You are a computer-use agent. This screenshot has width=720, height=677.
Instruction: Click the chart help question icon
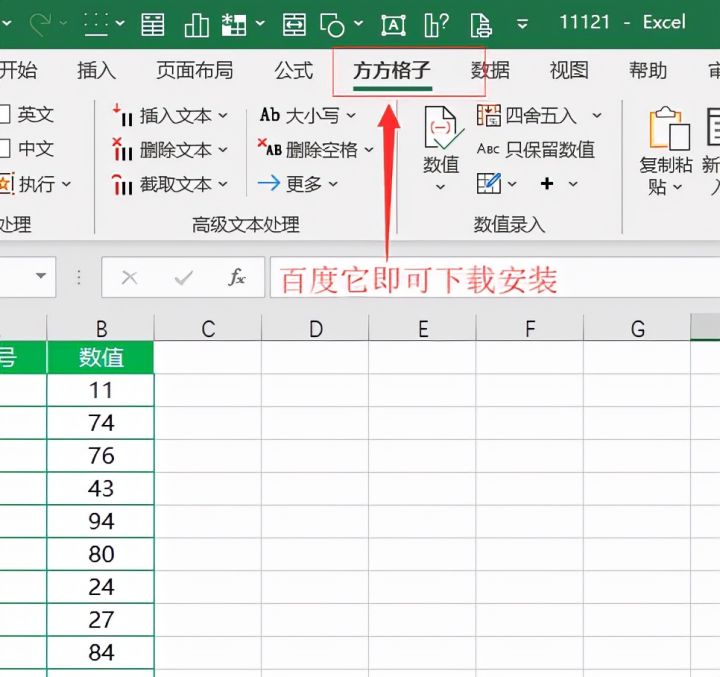click(436, 24)
